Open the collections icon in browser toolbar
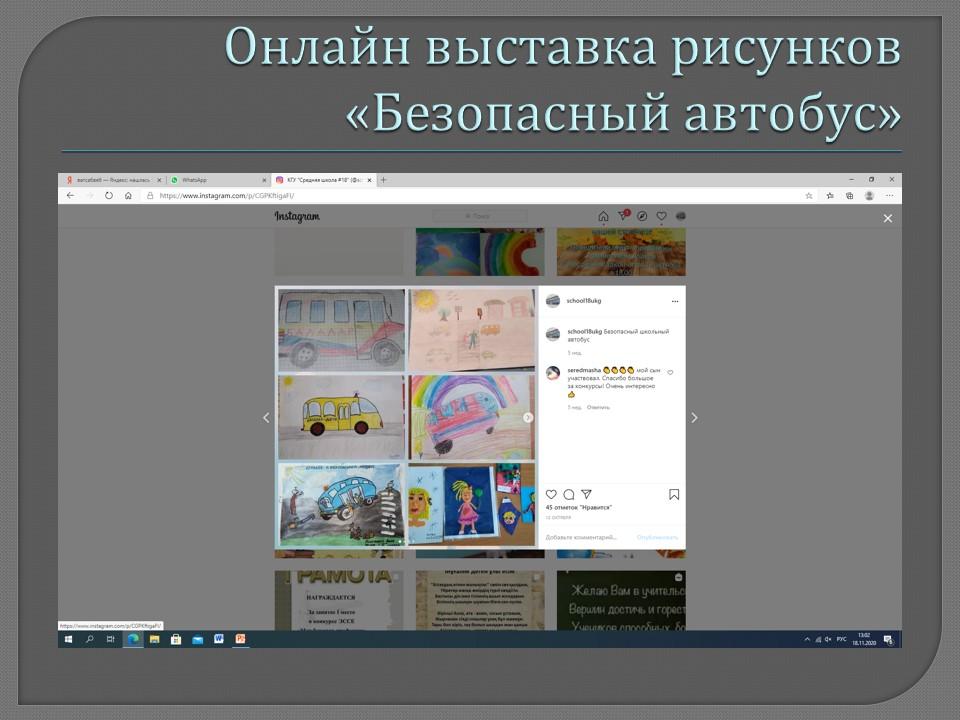 849,196
